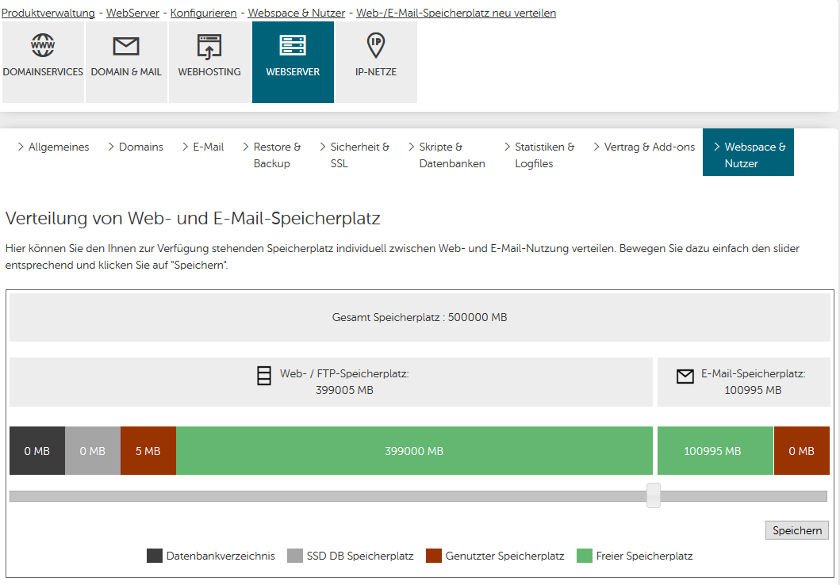This screenshot has height=585, width=840.
Task: Click the dark Datenbankverzeichnis 0 MB segment
Action: pos(37,451)
